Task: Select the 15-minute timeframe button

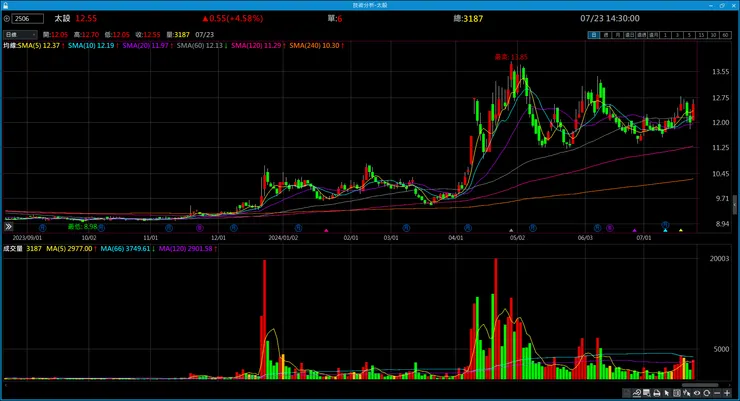Action: pyautogui.click(x=701, y=35)
